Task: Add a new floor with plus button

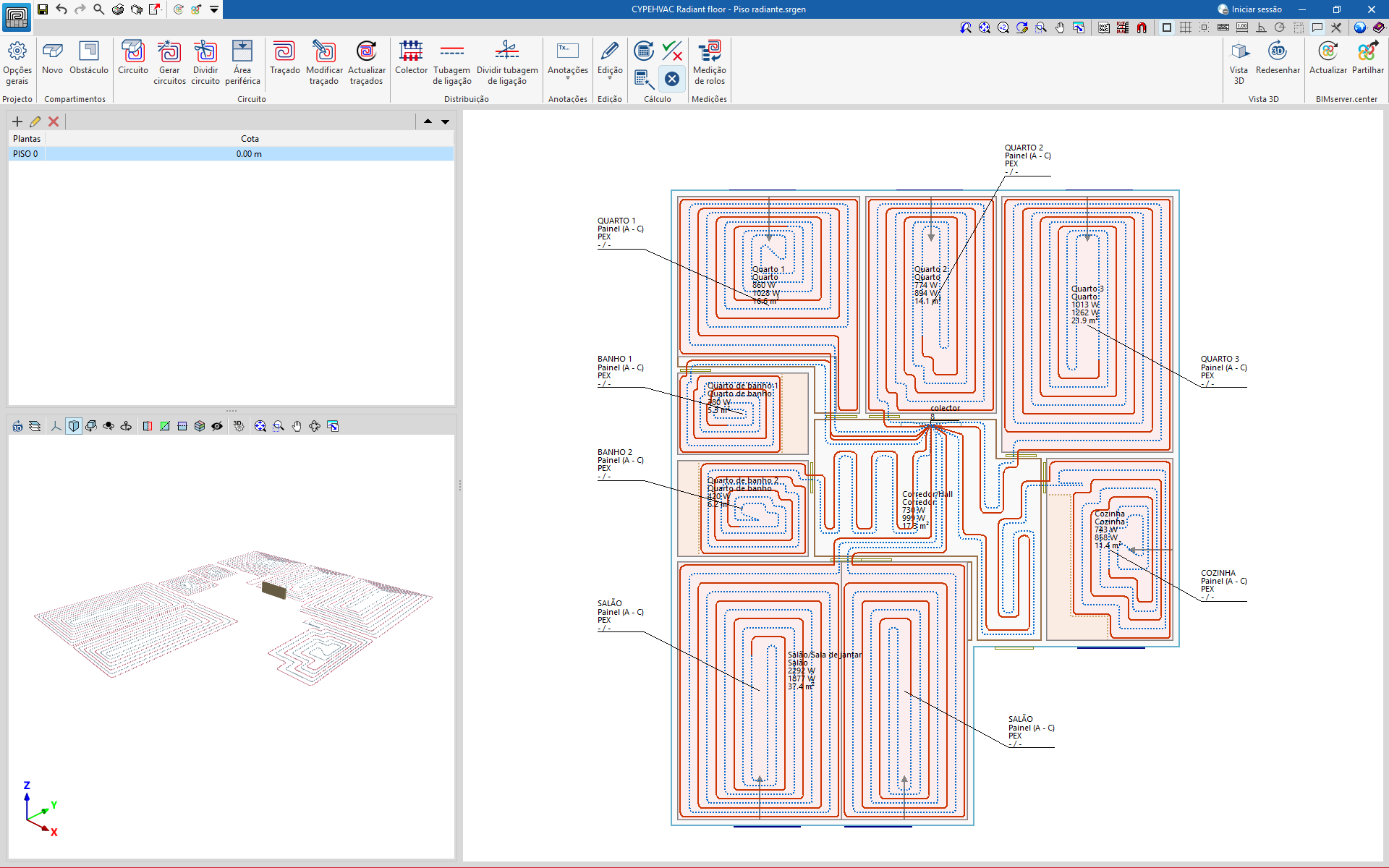Action: 17,122
